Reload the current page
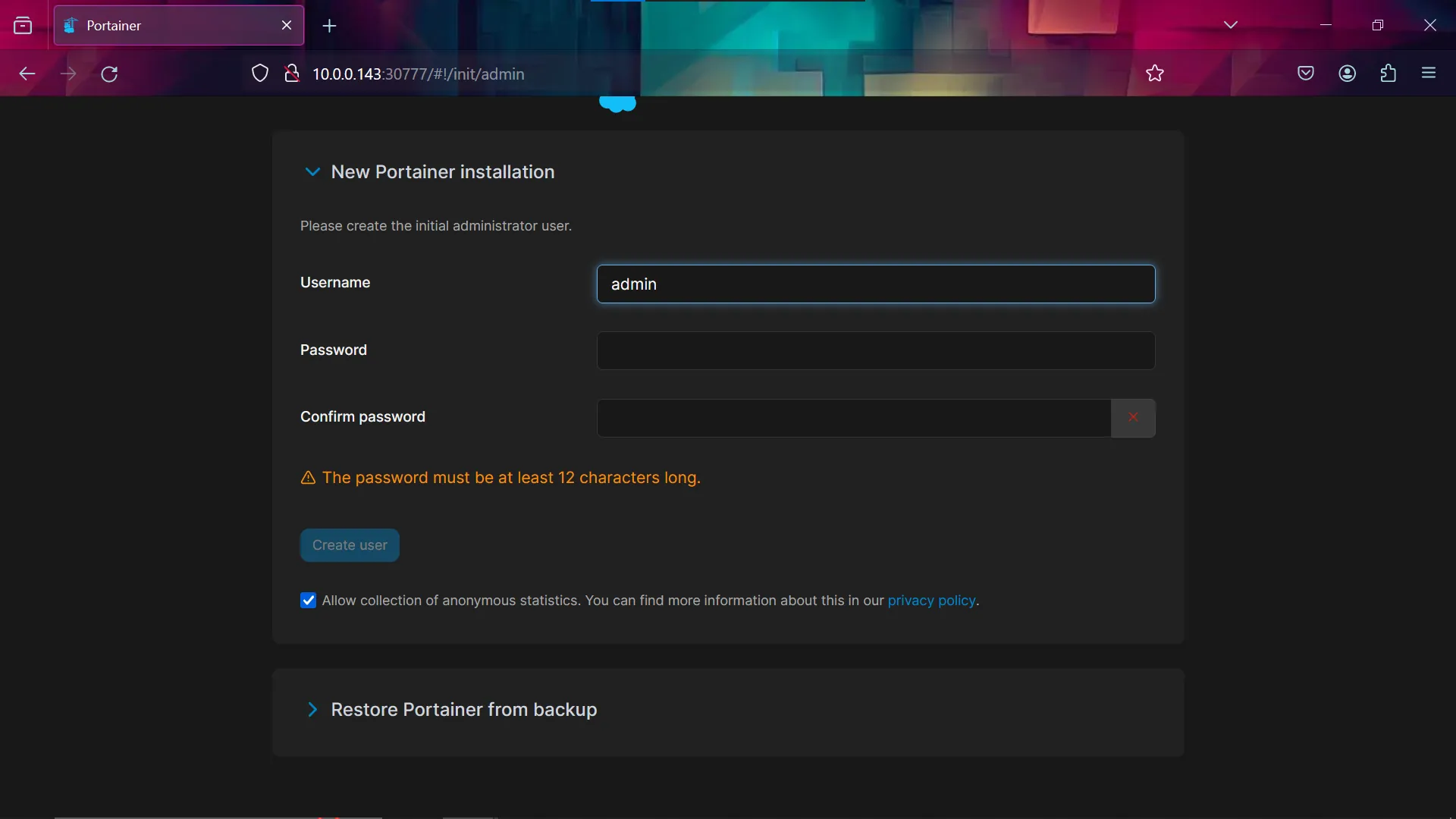 [x=109, y=74]
